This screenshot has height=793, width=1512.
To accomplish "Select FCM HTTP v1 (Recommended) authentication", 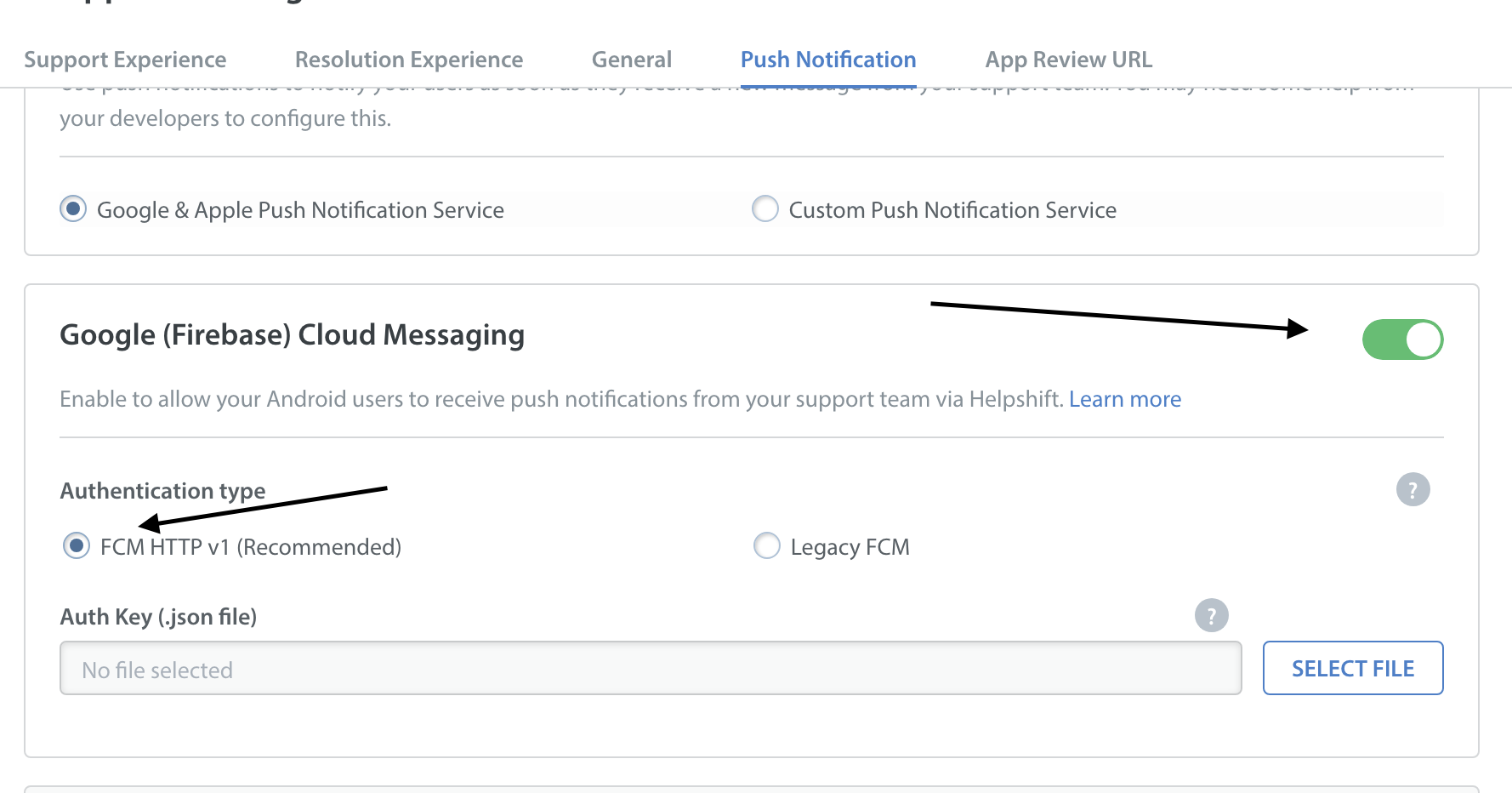I will tap(77, 546).
